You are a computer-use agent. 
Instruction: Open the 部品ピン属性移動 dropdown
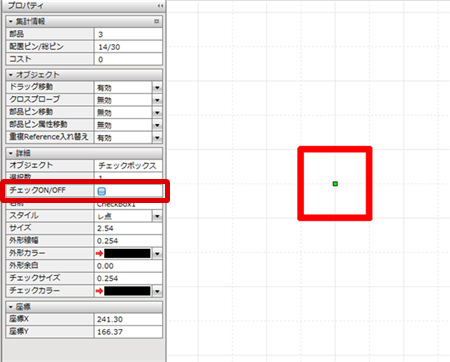click(x=157, y=125)
